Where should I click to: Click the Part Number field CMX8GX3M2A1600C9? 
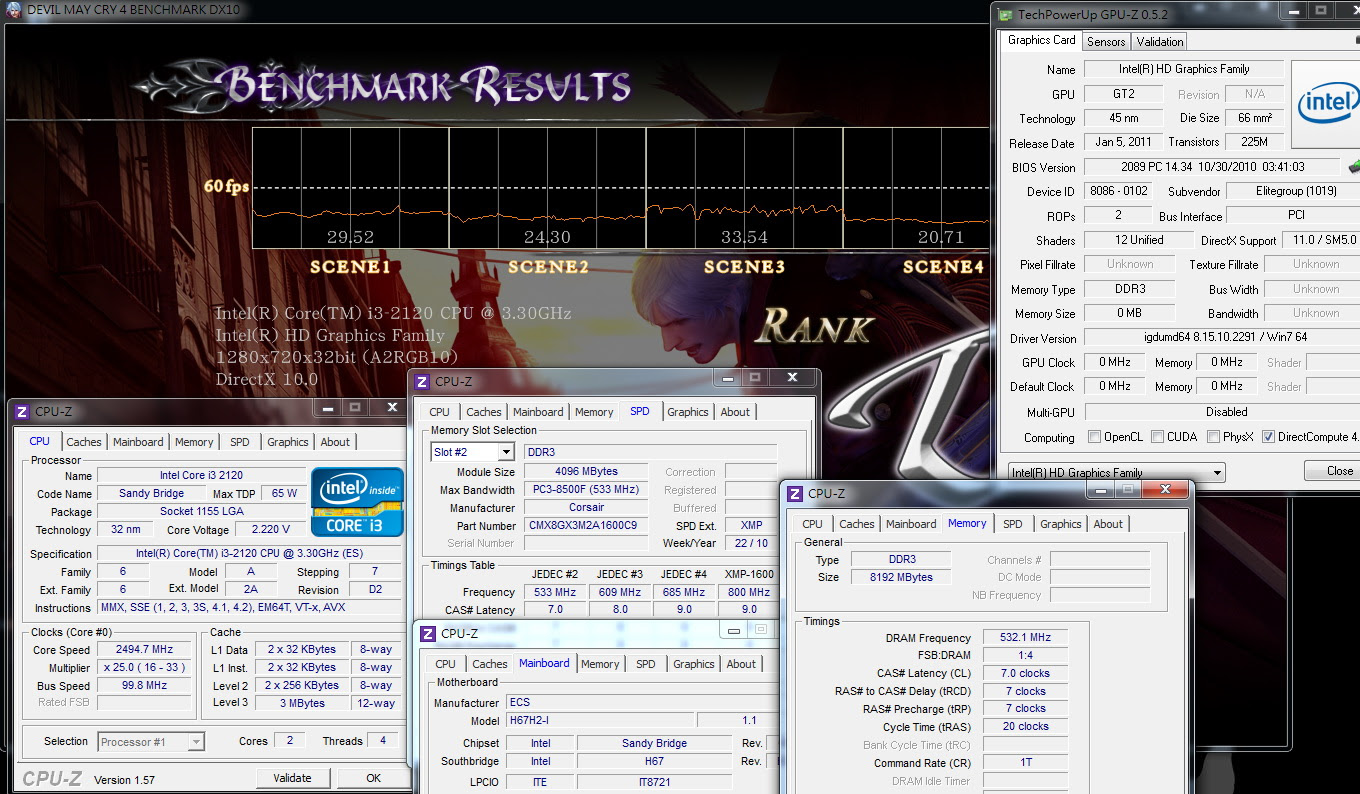point(587,525)
